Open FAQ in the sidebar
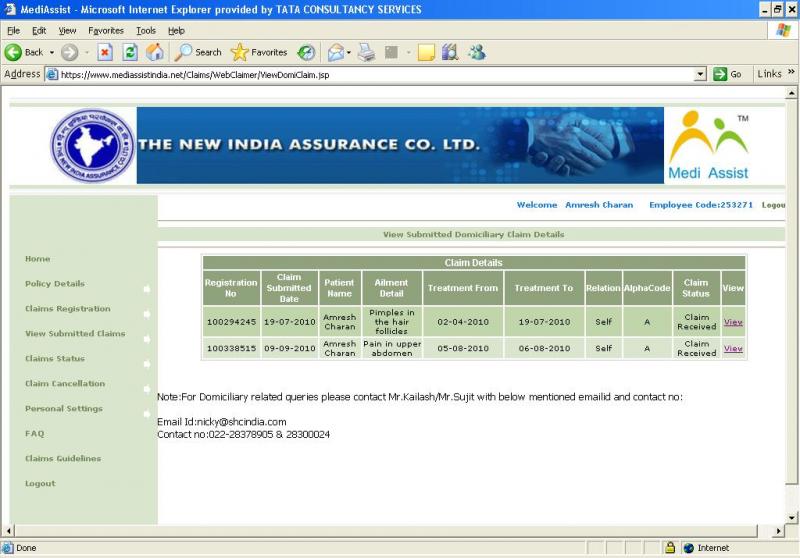 click(35, 434)
